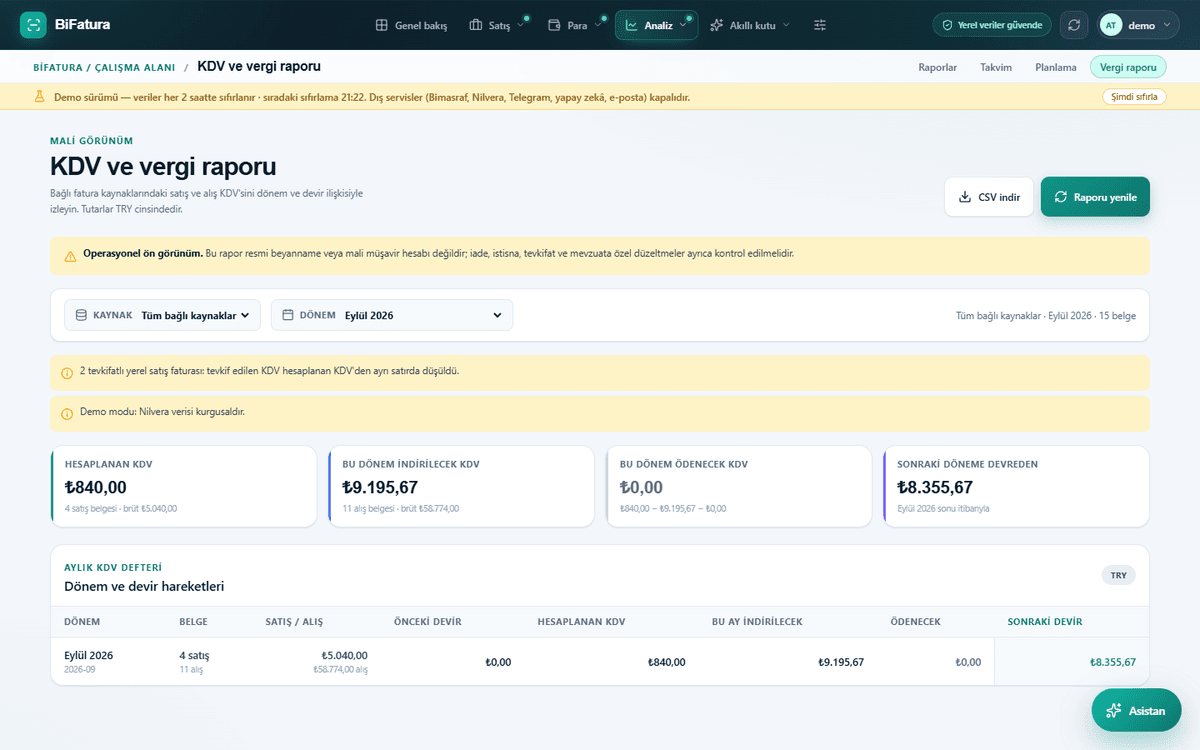Download the report with CSV indir
Viewport: 1200px width, 750px height.
click(x=989, y=197)
